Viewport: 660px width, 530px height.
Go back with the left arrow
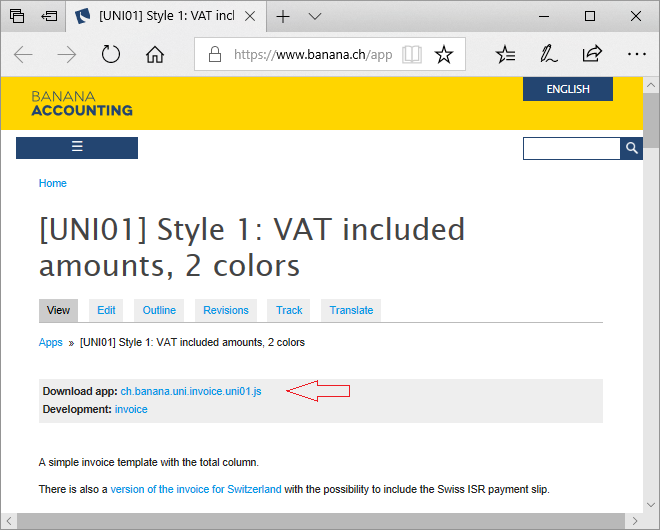23,54
